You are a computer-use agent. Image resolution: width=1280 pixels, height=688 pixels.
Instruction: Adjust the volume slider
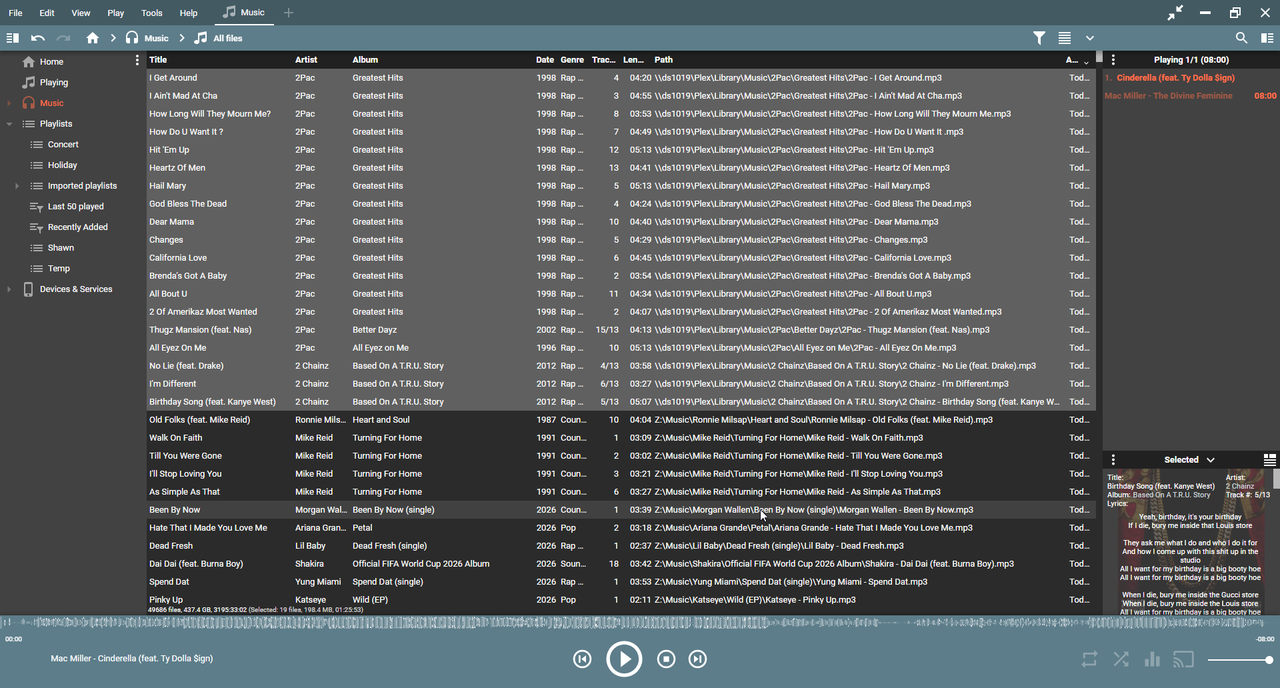(1240, 660)
